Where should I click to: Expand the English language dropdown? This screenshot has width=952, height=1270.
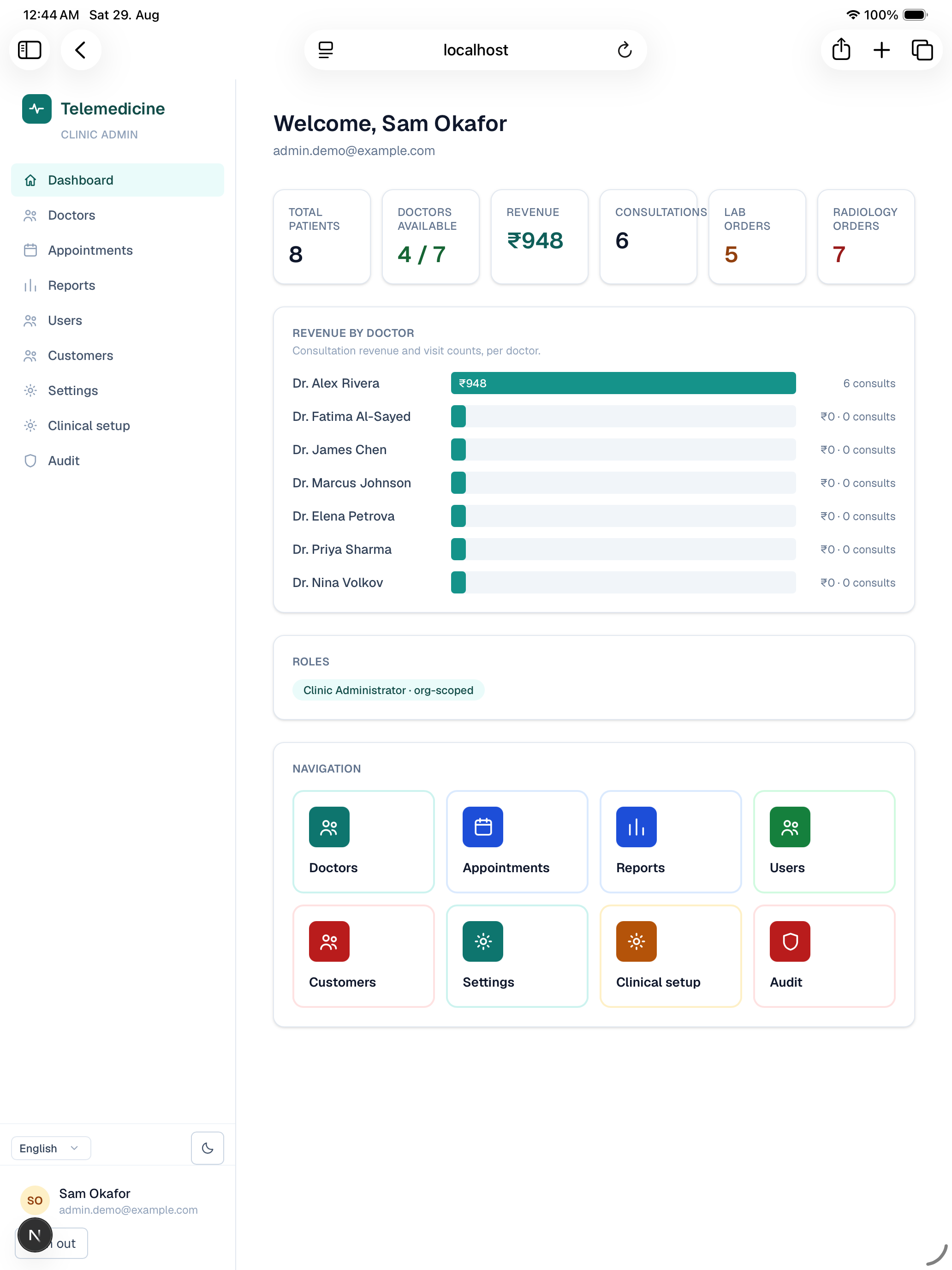pos(51,1148)
